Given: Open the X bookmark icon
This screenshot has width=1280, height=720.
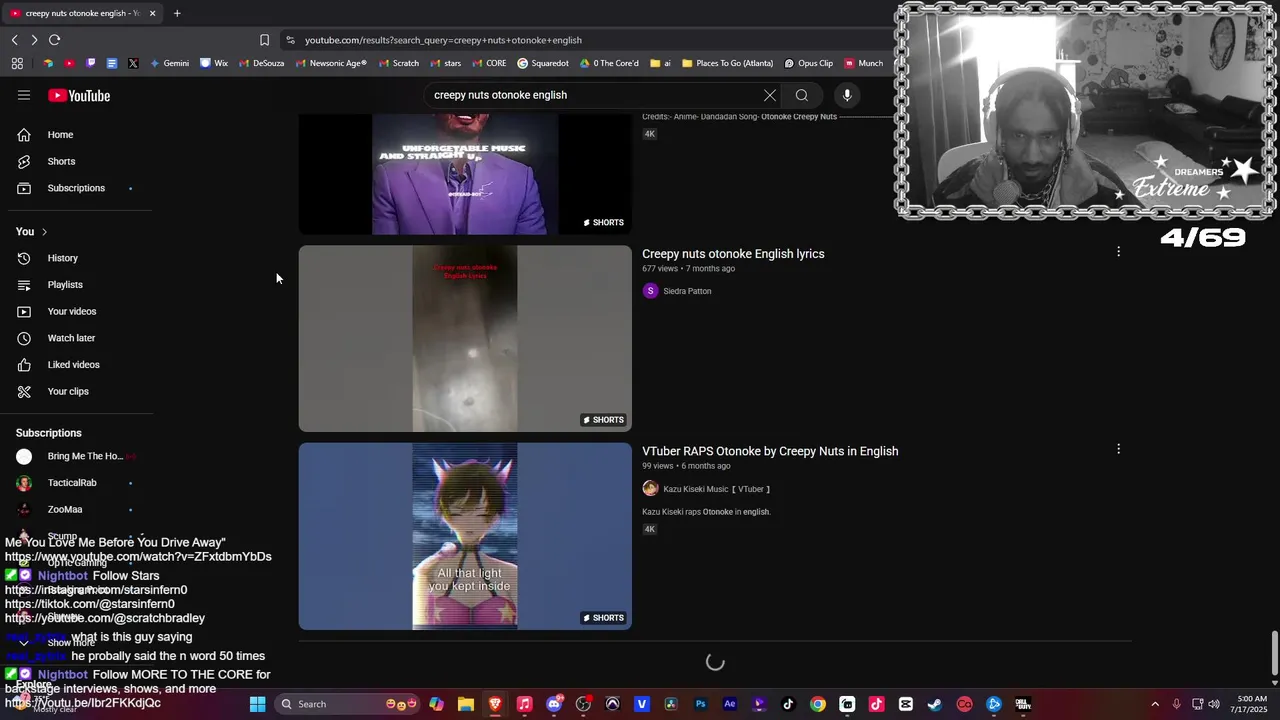Looking at the screenshot, I should (x=133, y=63).
